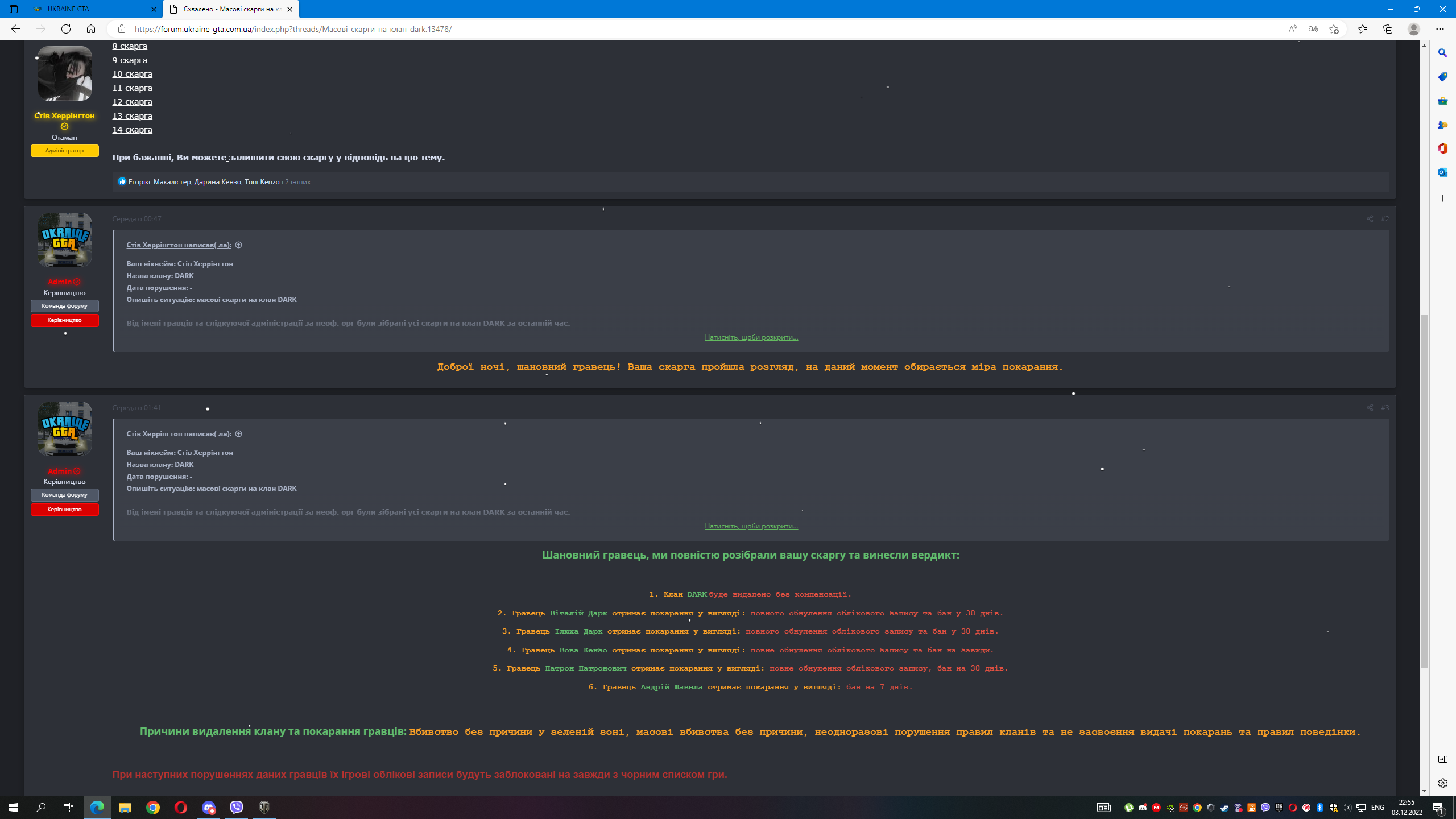This screenshot has width=1456, height=819.
Task: Click the yellow Адміністратор badge
Action: tap(65, 151)
